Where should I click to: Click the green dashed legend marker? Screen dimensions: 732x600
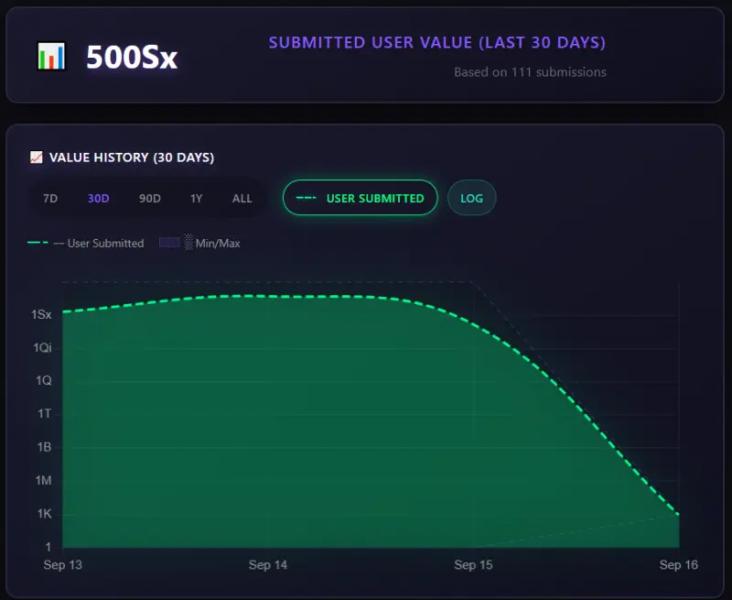pyautogui.click(x=37, y=243)
